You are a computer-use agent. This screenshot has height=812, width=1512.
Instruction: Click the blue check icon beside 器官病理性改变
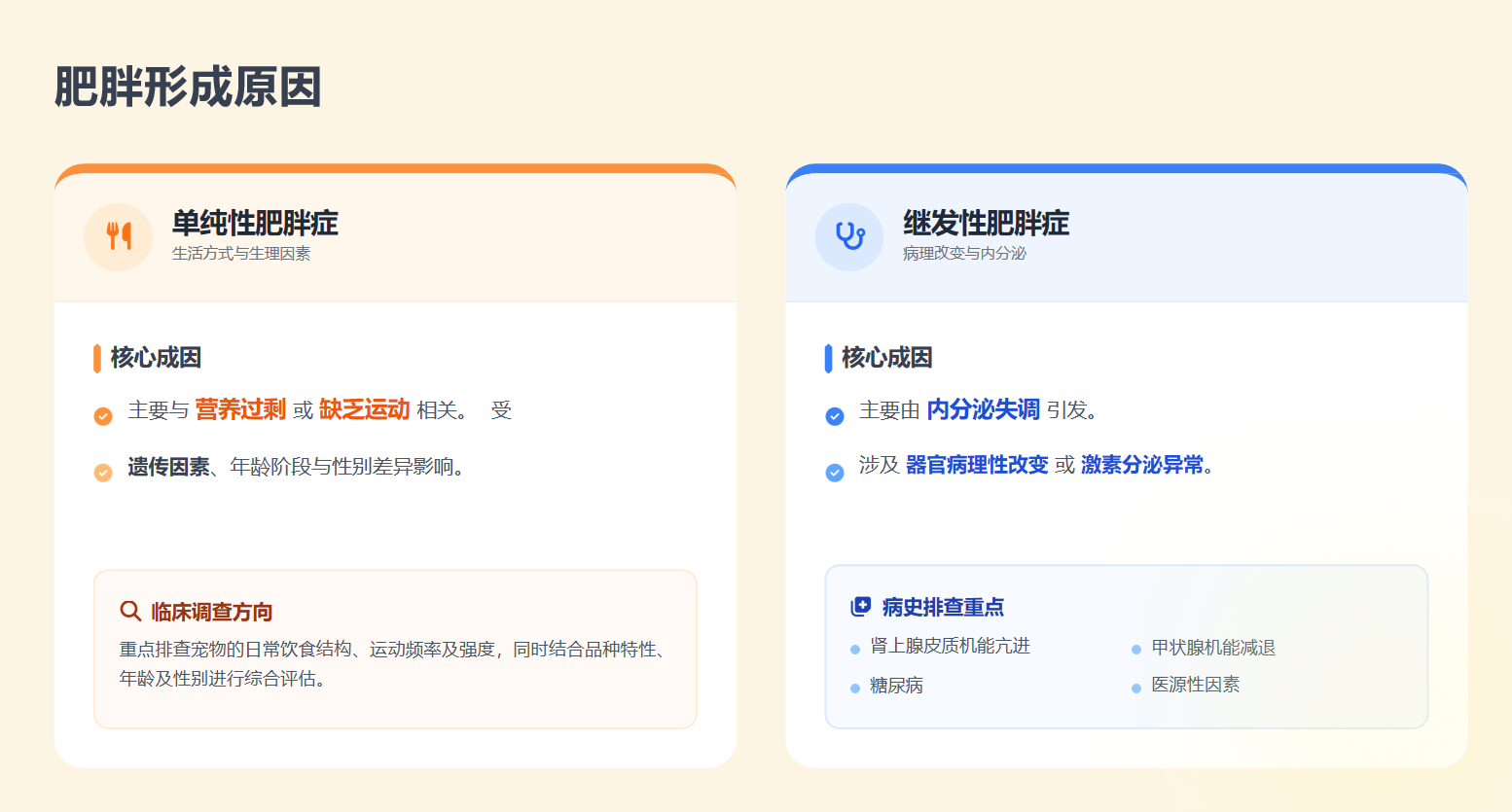[835, 473]
